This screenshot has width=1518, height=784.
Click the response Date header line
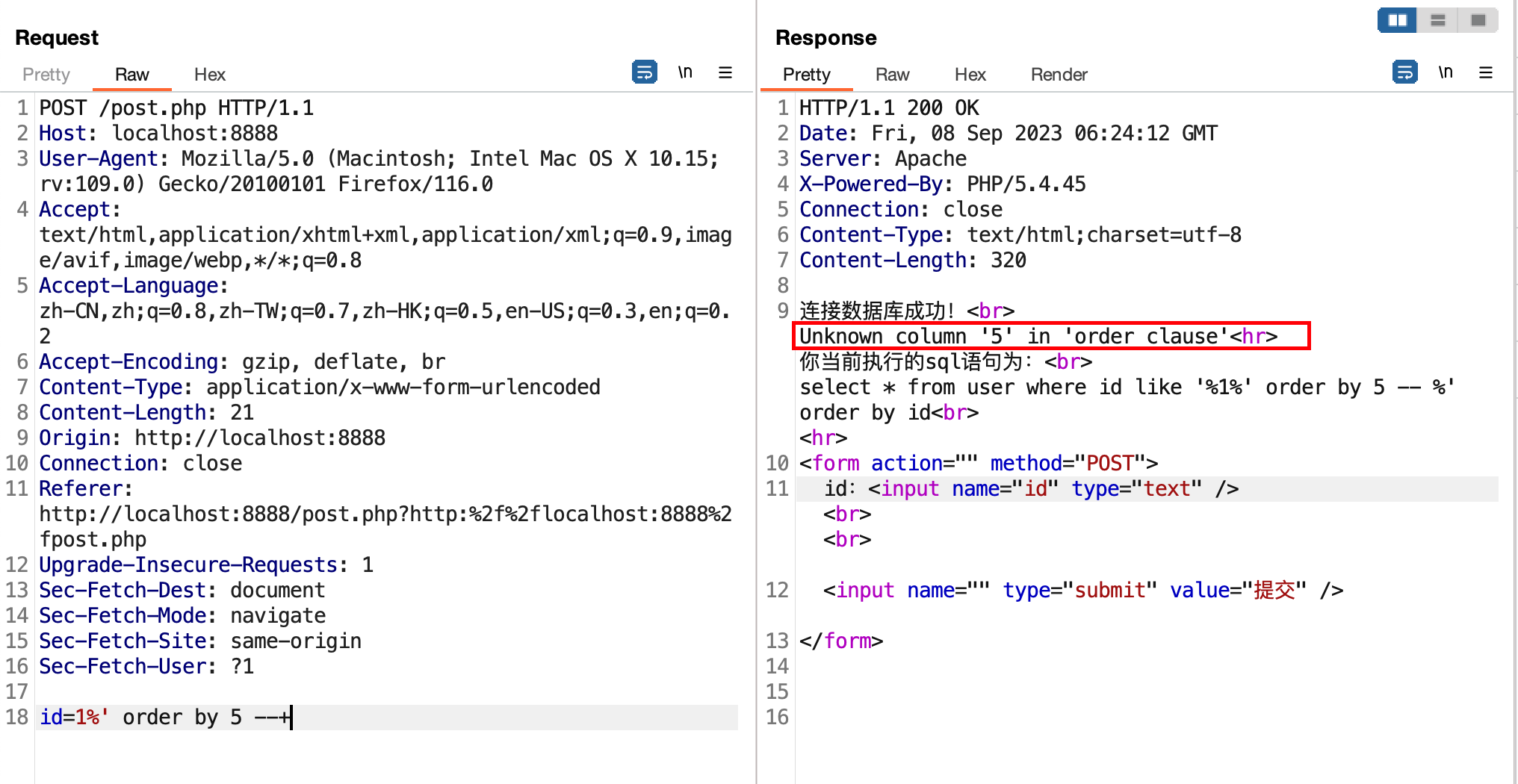coord(1009,134)
